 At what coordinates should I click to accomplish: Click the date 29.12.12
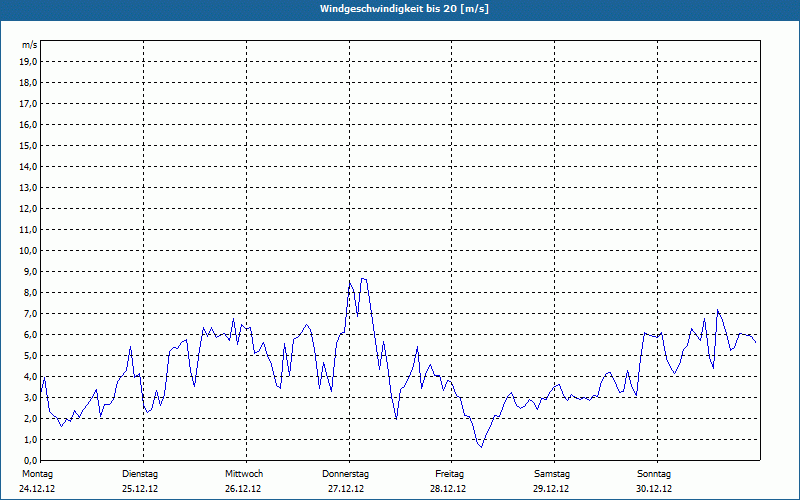(x=551, y=489)
